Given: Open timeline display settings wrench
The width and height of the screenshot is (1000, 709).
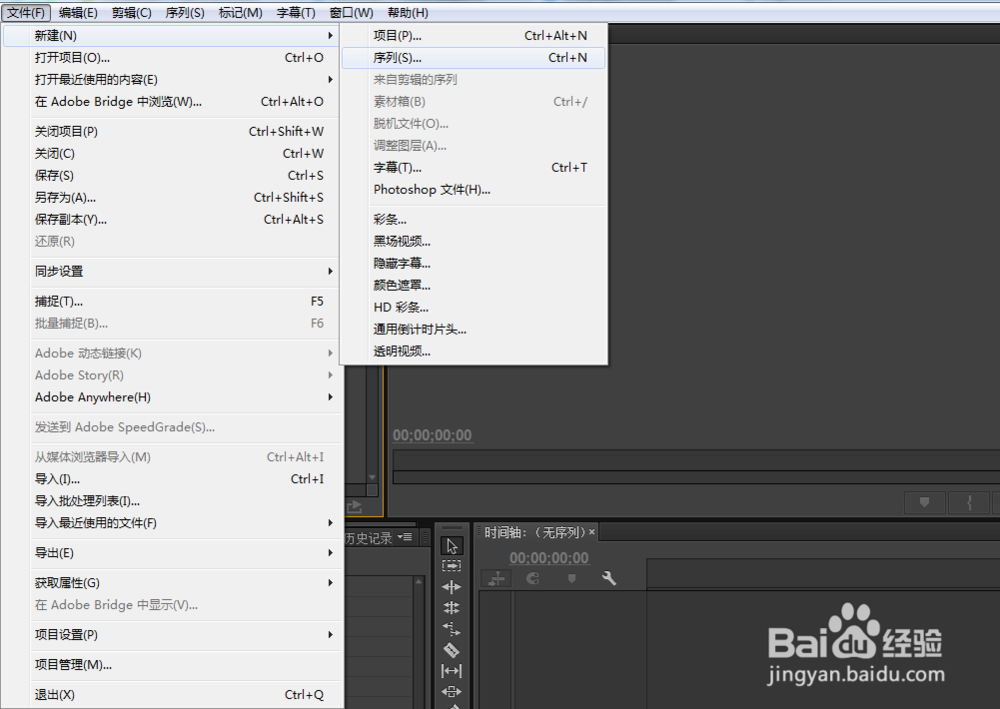Looking at the screenshot, I should (609, 578).
